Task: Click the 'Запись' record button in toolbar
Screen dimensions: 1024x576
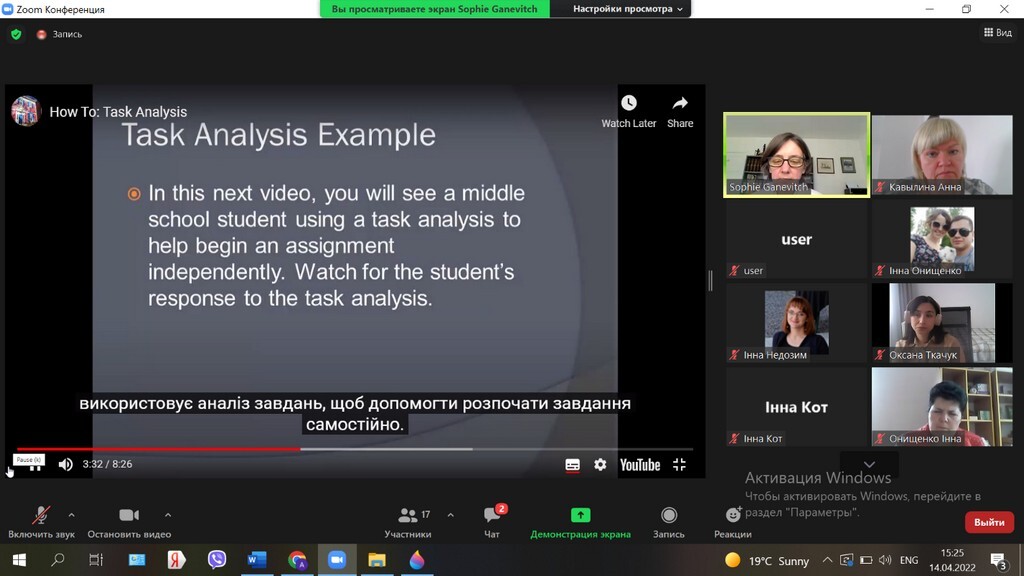Action: [669, 522]
